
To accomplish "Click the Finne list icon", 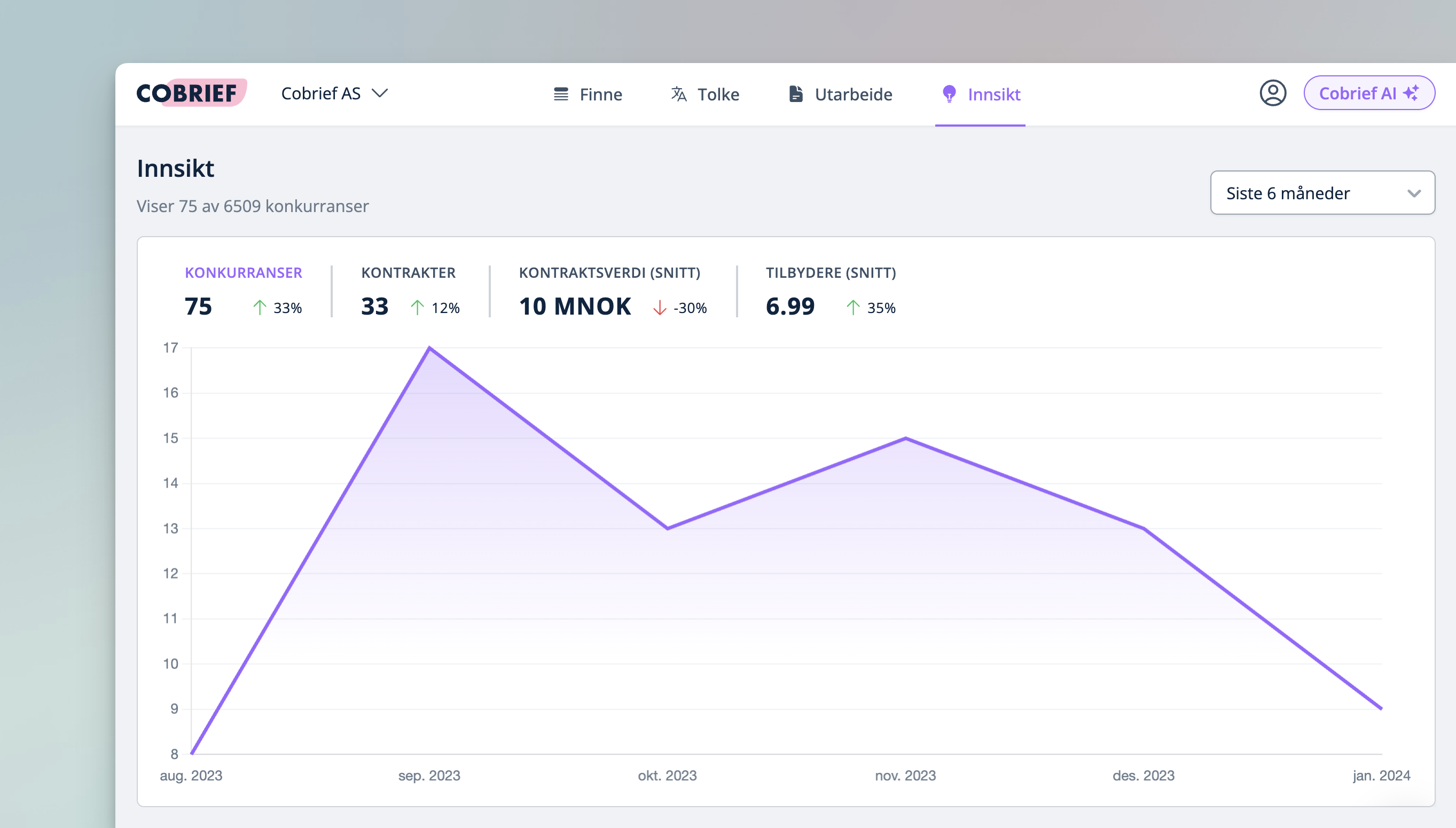I will click(561, 94).
